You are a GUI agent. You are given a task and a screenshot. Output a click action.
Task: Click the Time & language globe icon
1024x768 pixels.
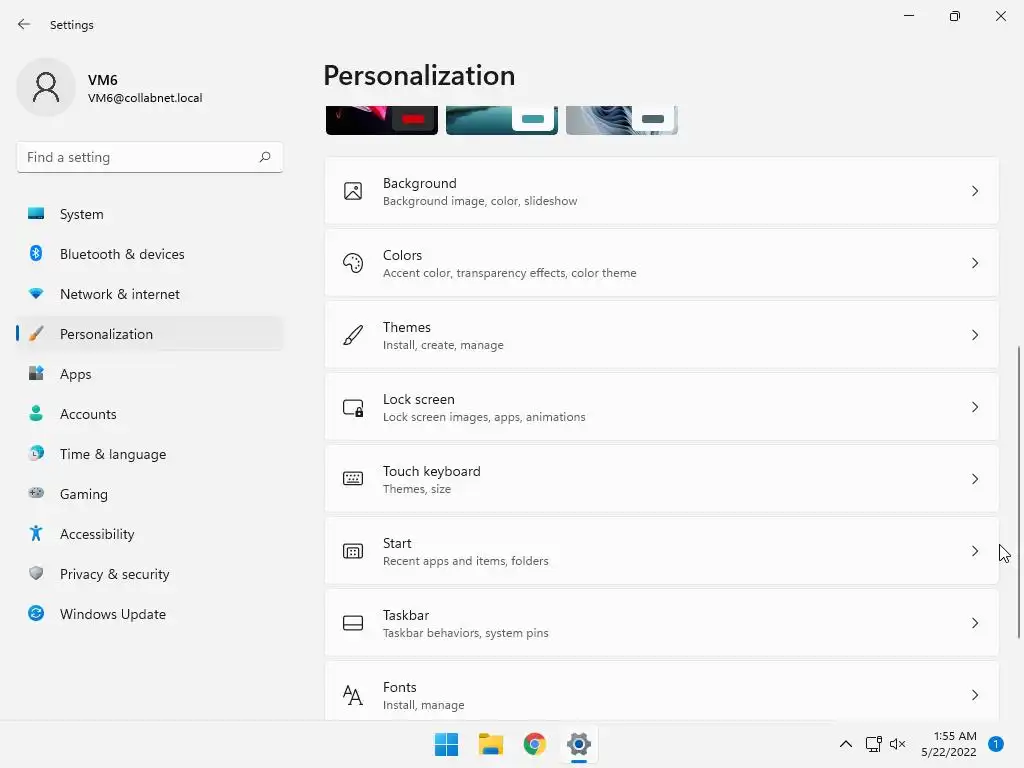(36, 453)
